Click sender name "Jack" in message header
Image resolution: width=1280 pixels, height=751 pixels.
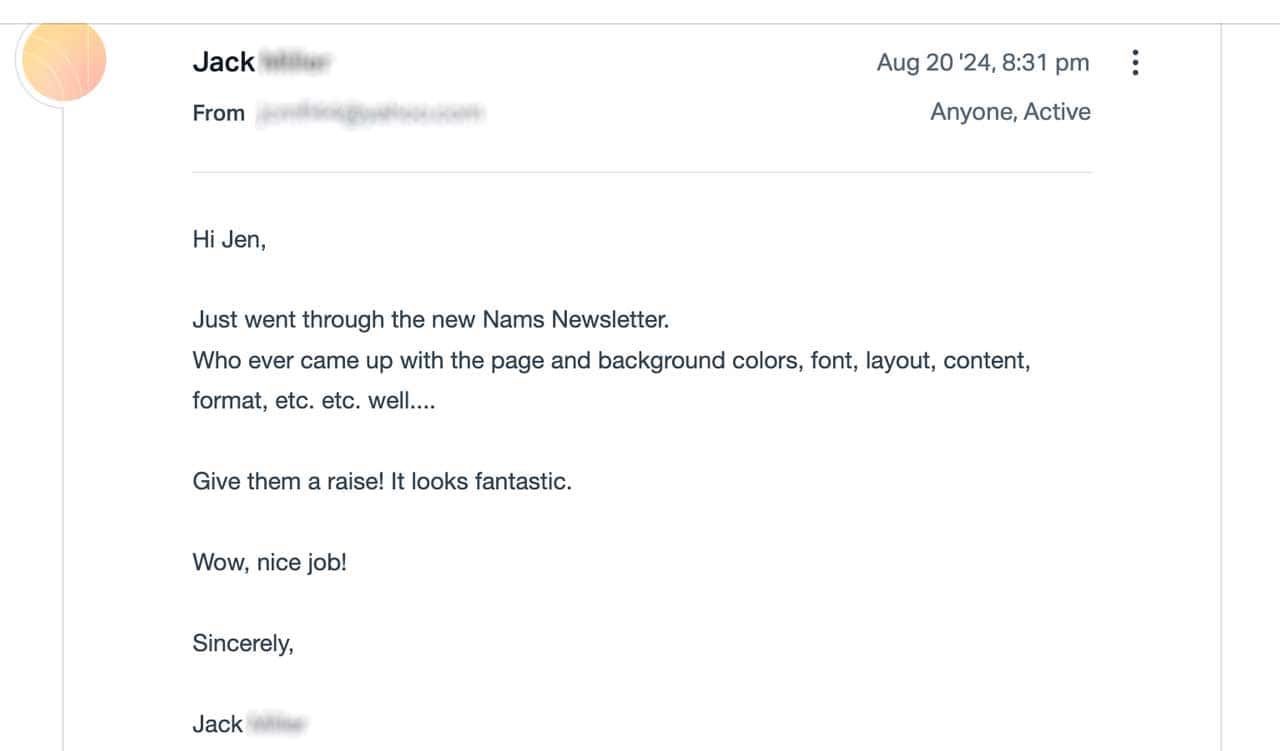[x=223, y=62]
